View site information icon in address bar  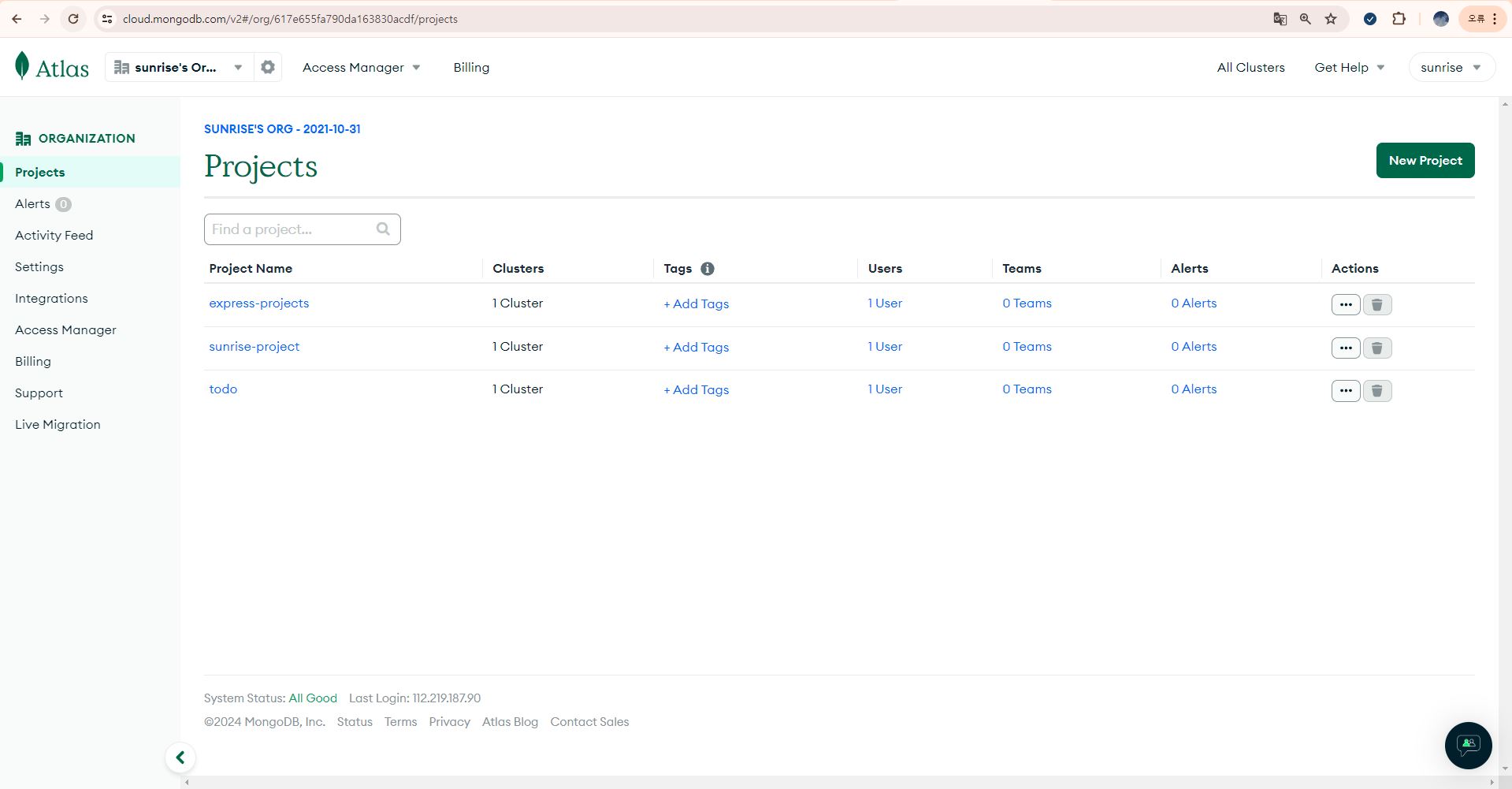[x=107, y=19]
